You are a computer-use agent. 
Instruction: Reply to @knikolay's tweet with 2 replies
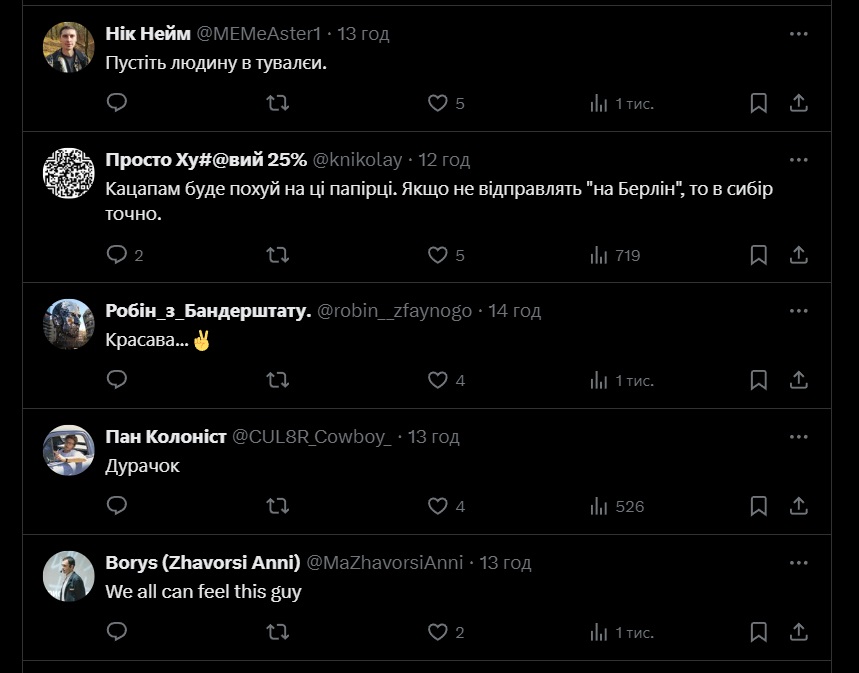pyautogui.click(x=117, y=255)
